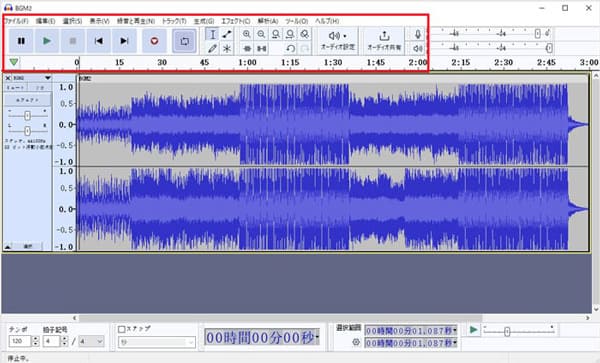Adjust the playback level slider
Screen dimensions: 600x363
(549, 48)
